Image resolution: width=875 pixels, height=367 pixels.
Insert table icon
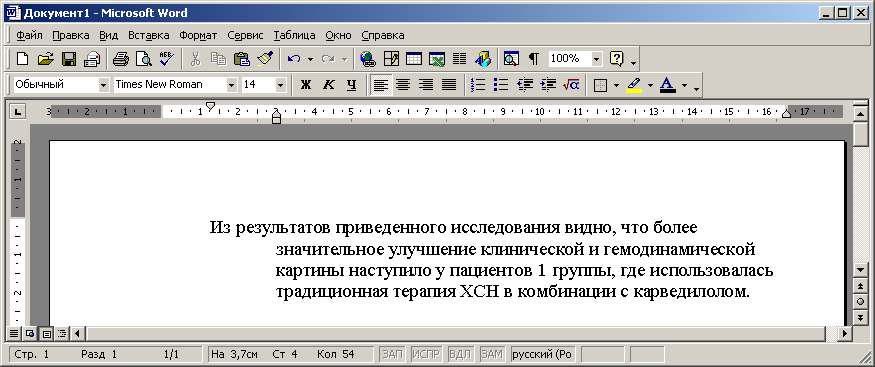[414, 58]
